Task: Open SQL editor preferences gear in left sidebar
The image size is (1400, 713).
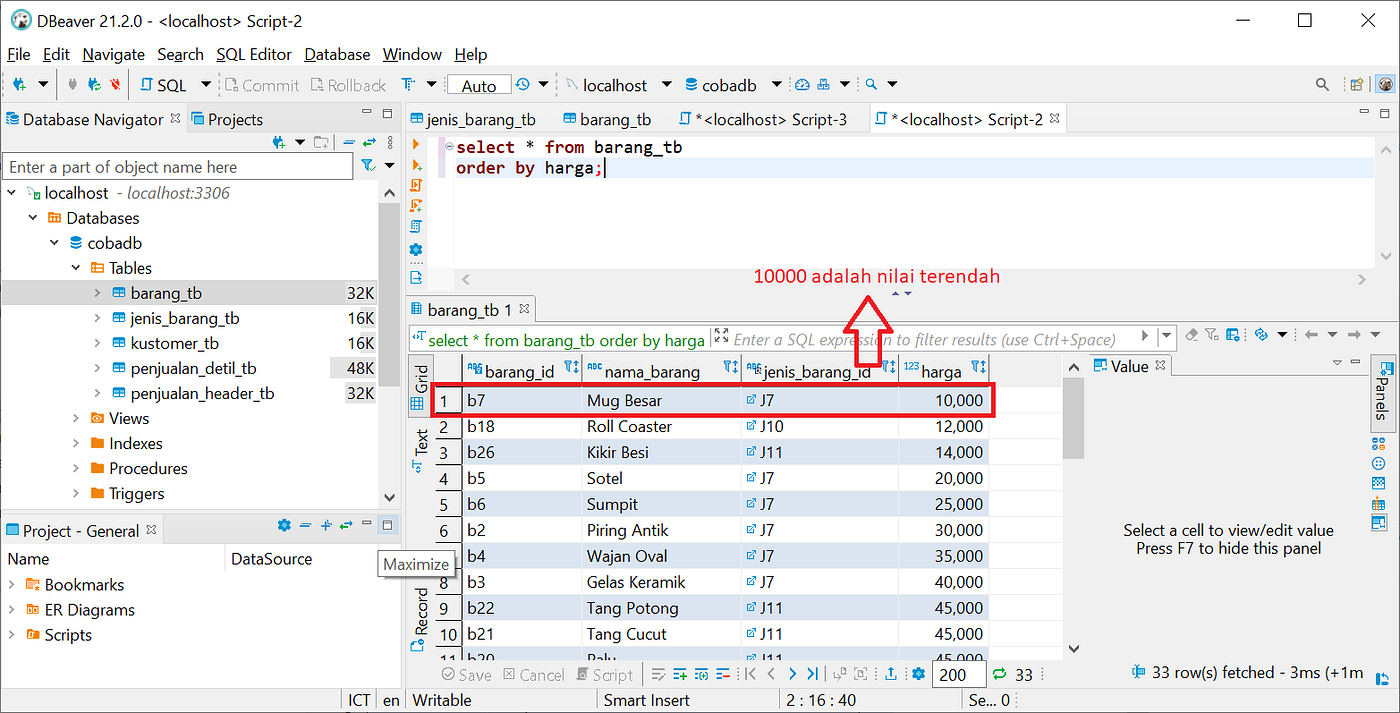Action: click(x=417, y=250)
